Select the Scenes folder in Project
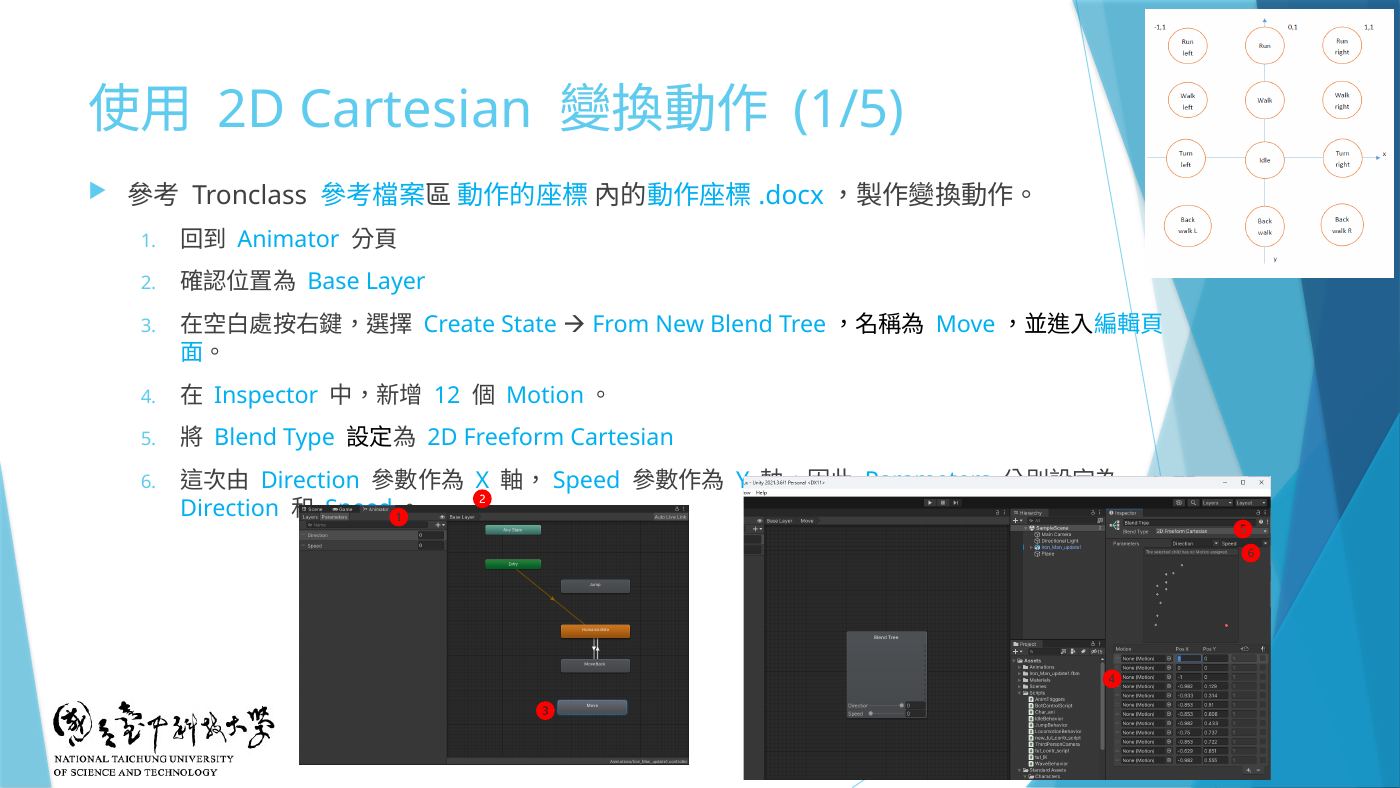 click(1035, 687)
